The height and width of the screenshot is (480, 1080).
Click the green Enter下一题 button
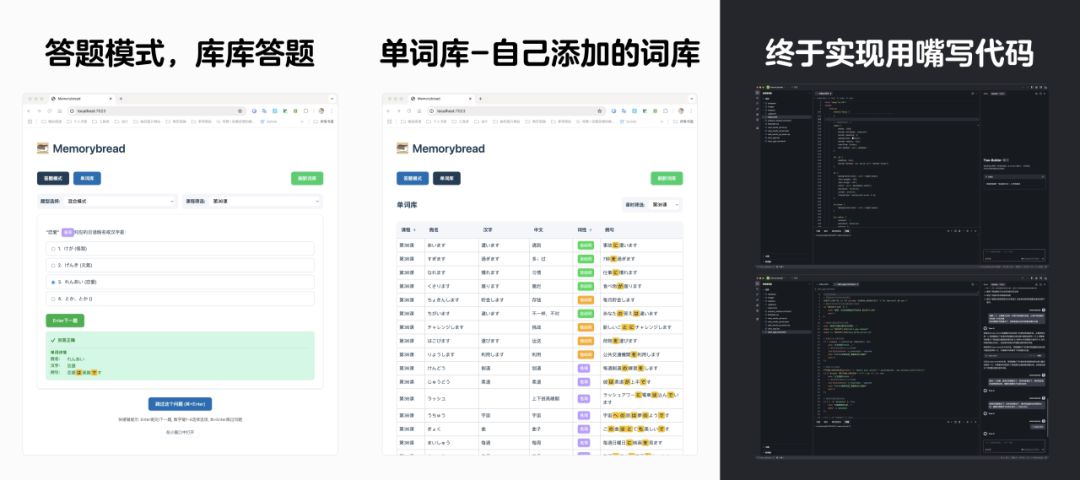click(x=65, y=320)
